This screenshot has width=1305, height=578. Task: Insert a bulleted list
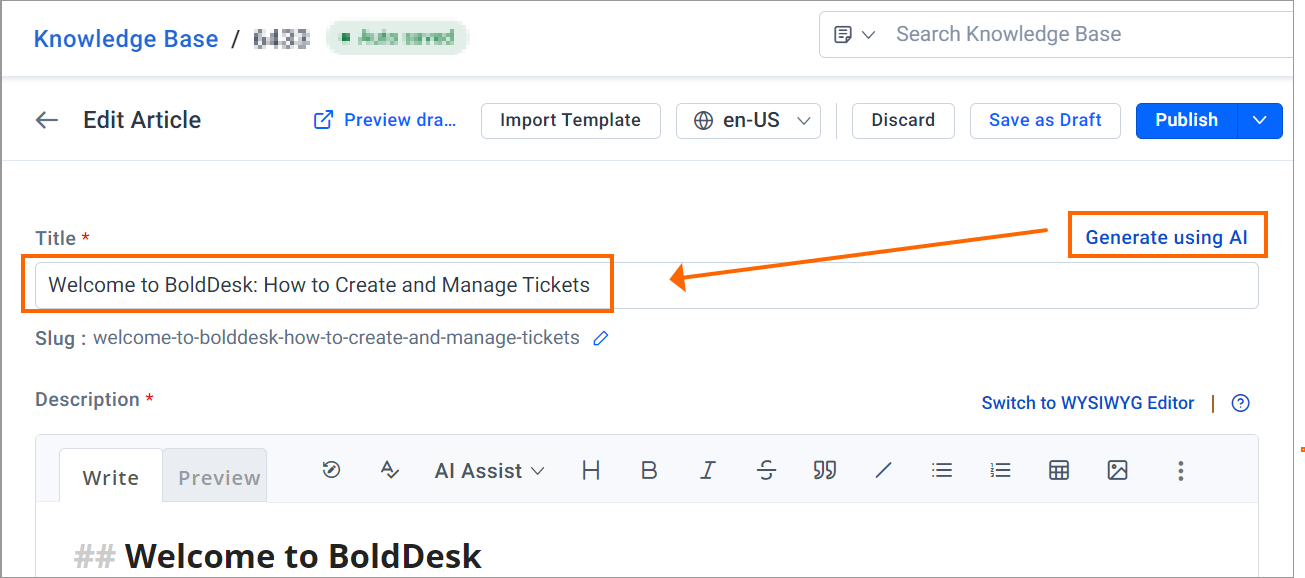point(942,470)
